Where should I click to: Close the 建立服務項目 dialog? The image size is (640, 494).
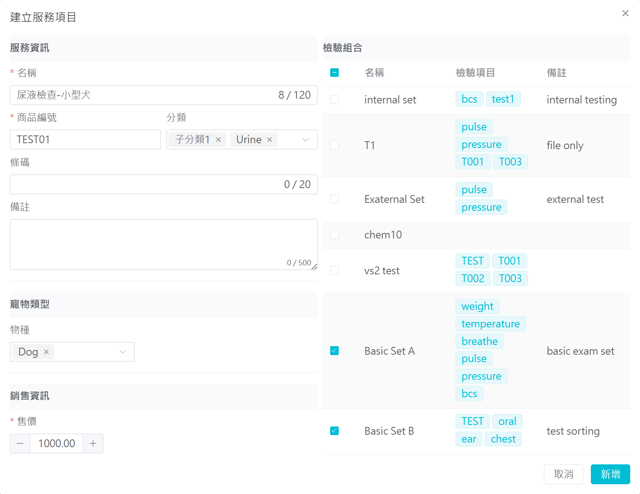tap(625, 13)
